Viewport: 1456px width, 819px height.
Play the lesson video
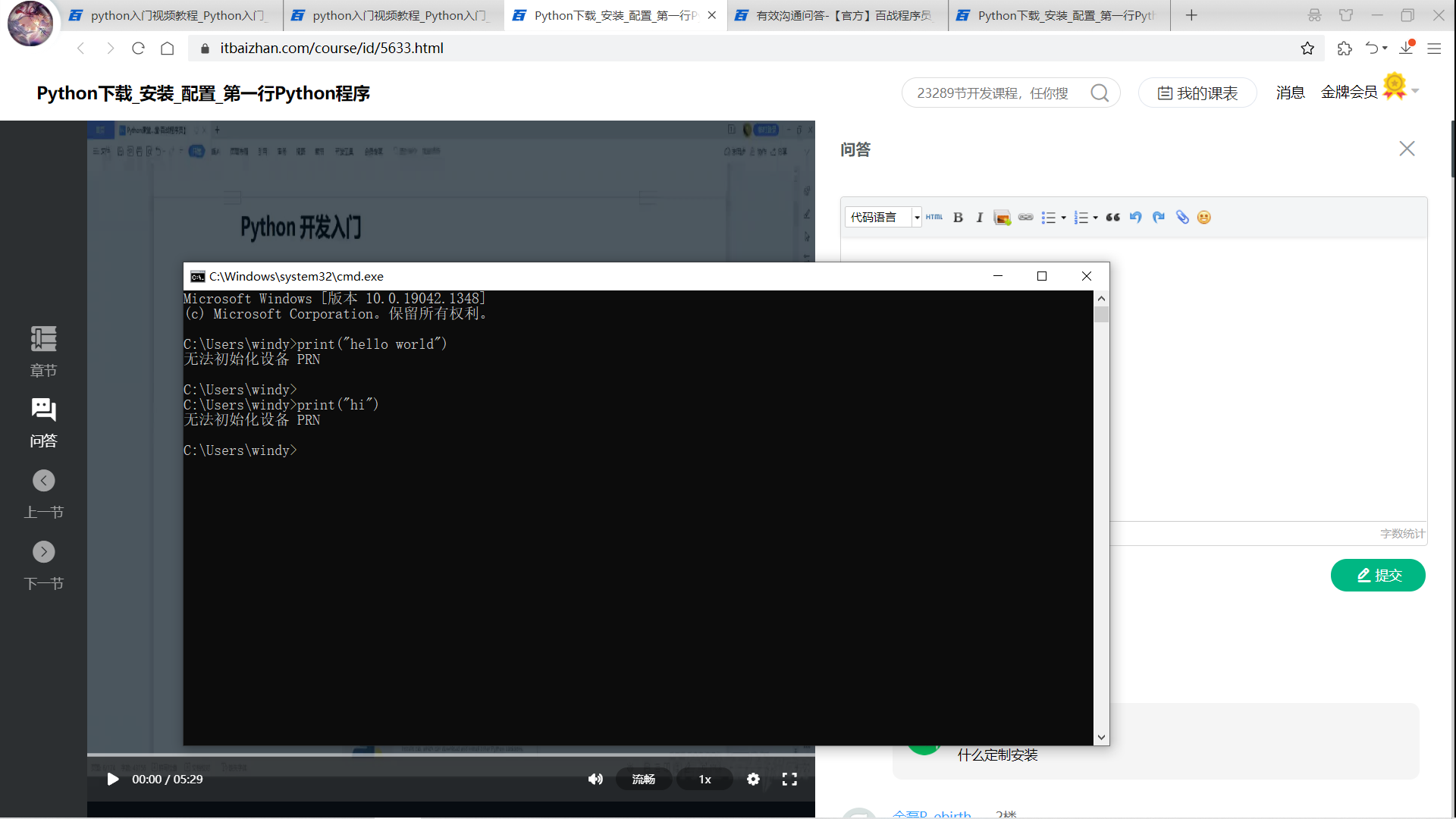click(x=112, y=779)
